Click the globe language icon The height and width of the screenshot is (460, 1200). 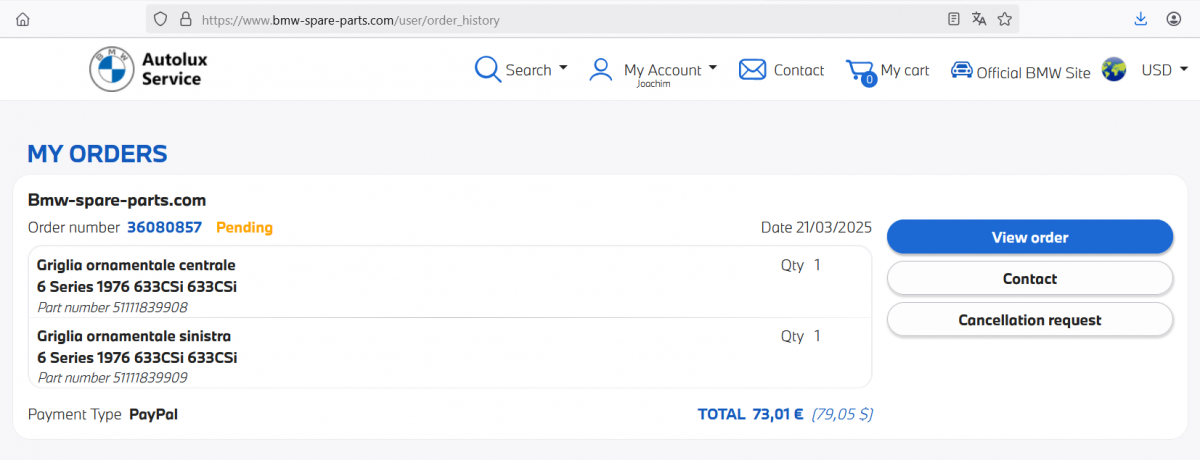(x=1114, y=70)
